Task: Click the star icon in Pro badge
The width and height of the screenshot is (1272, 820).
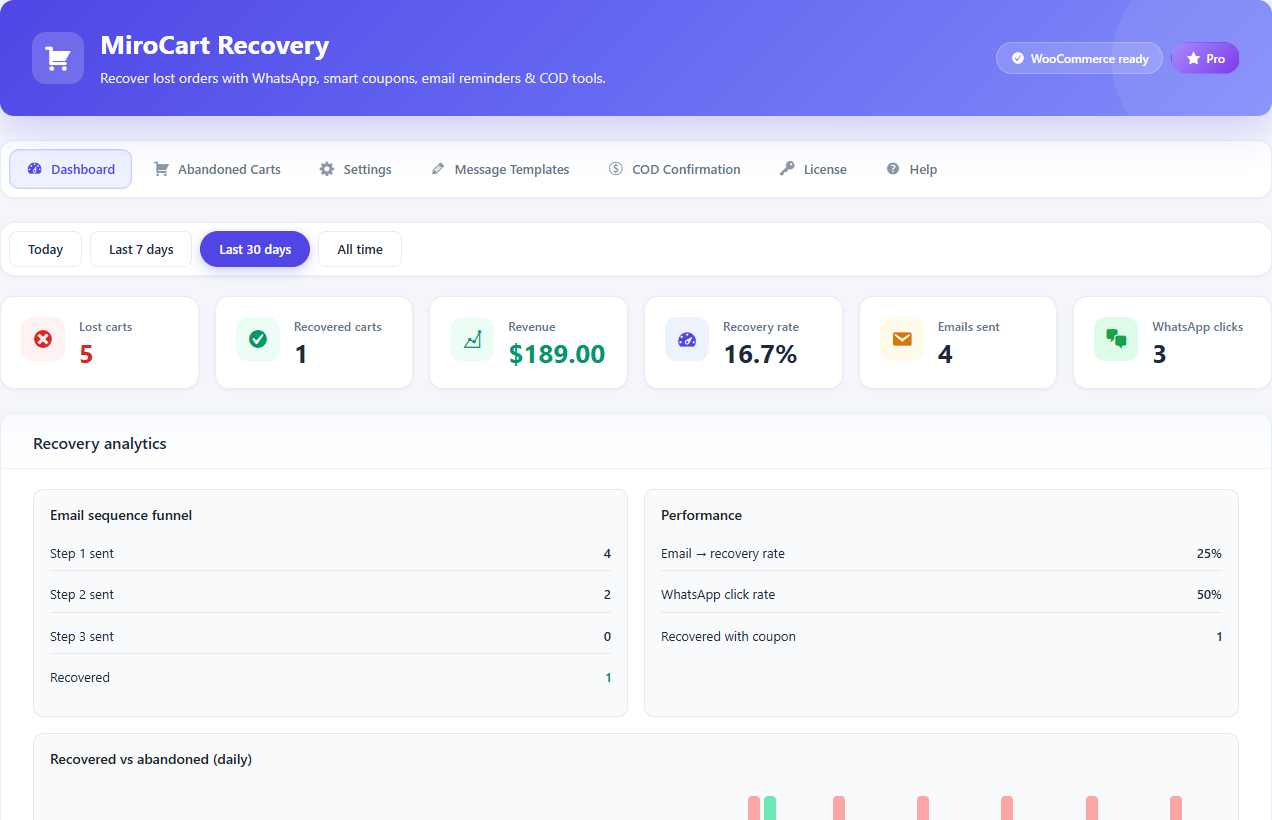Action: tap(1193, 58)
